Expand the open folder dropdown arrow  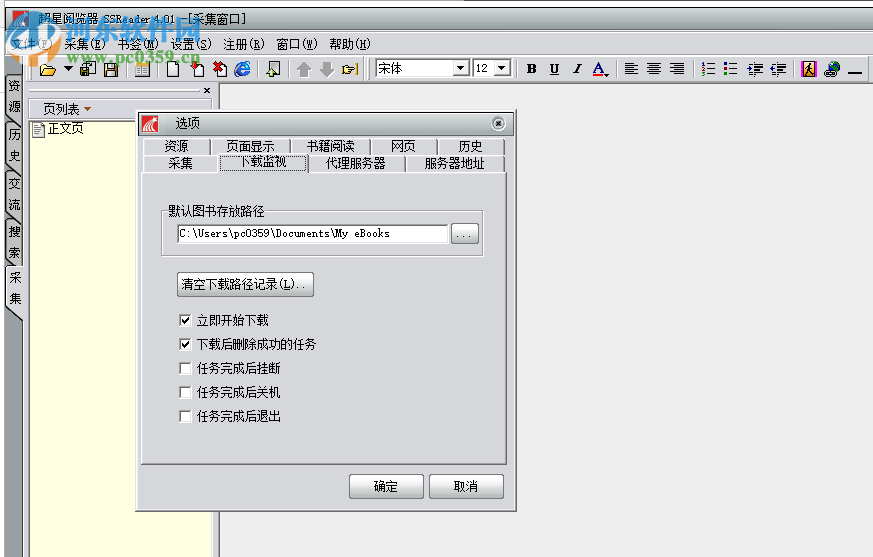tap(68, 69)
